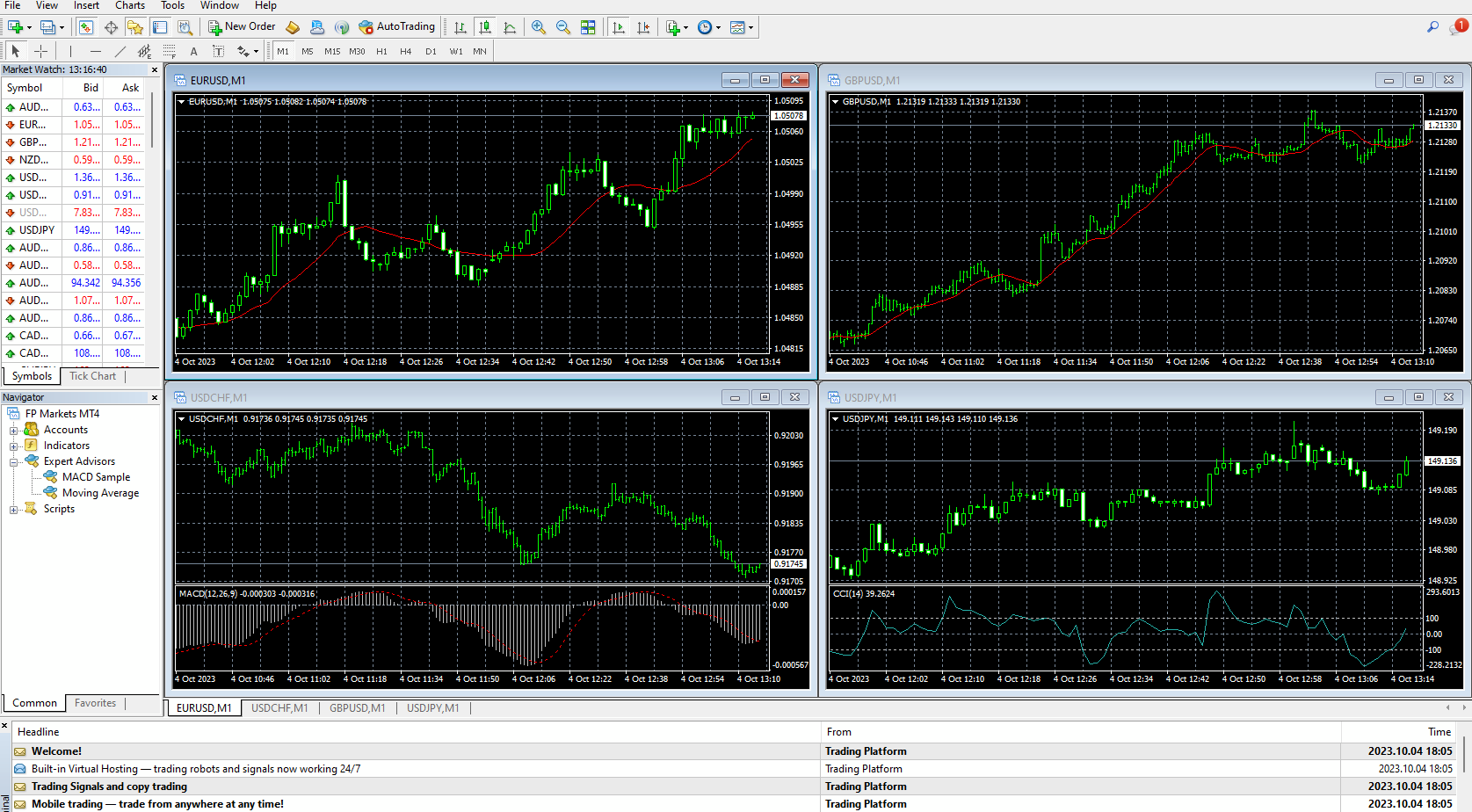1472x812 pixels.
Task: Select the Draw Text (A) tool
Action: click(193, 51)
